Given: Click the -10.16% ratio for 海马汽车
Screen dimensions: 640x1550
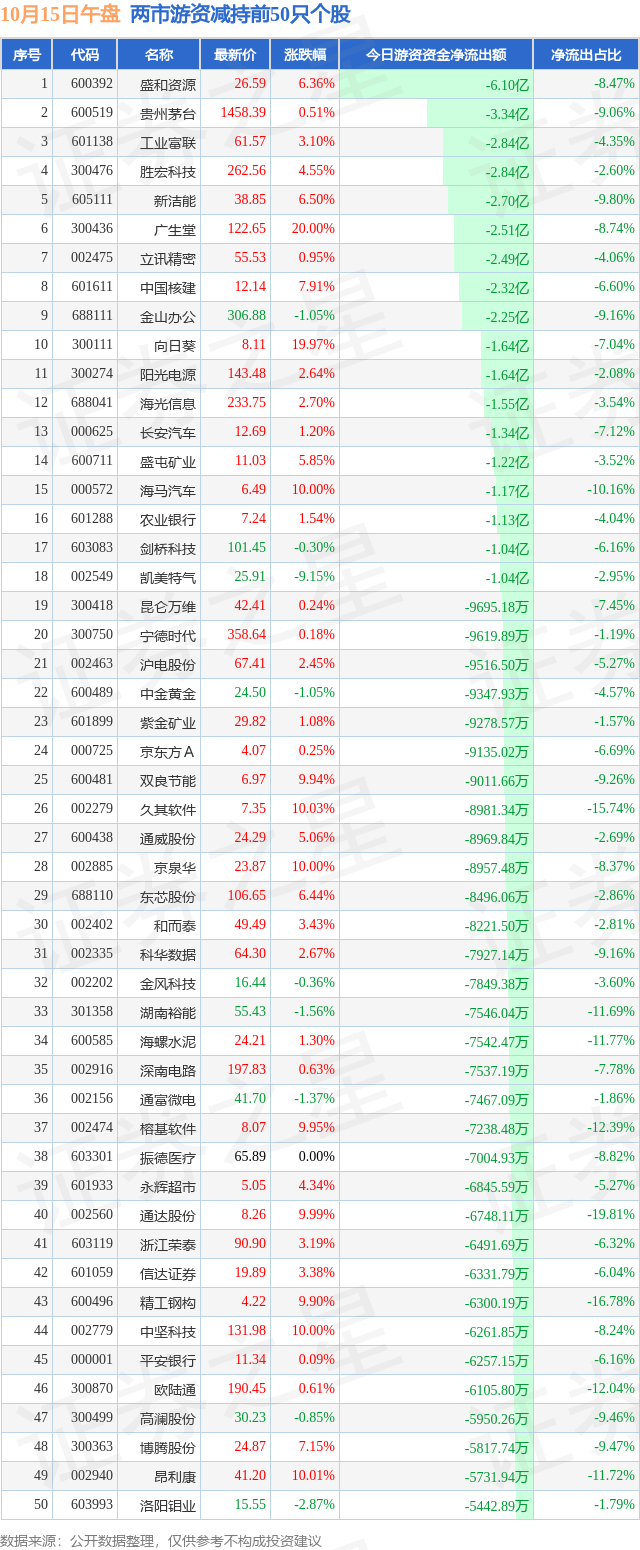Looking at the screenshot, I should 609,490.
